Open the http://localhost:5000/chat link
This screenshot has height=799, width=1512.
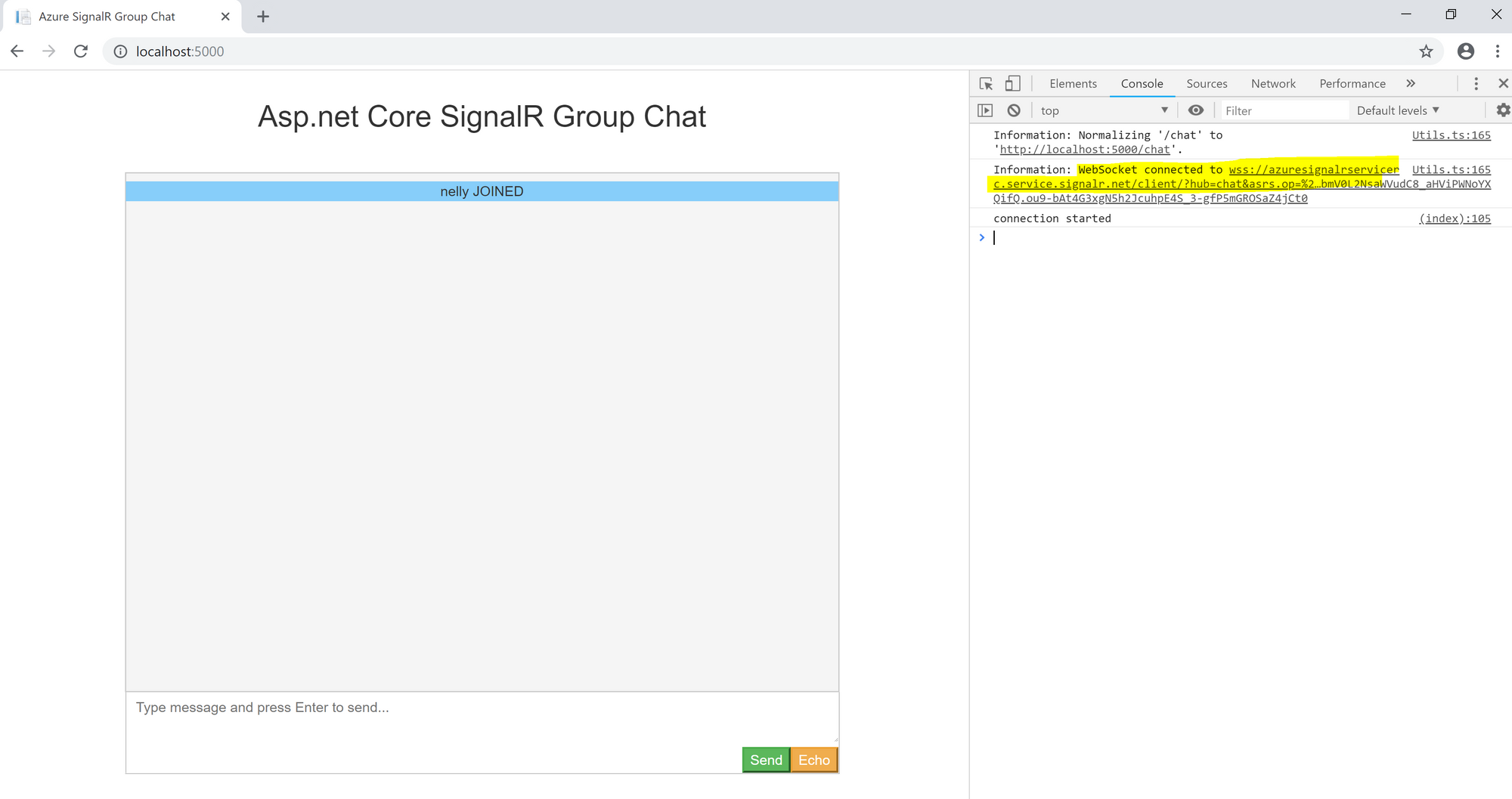1085,150
